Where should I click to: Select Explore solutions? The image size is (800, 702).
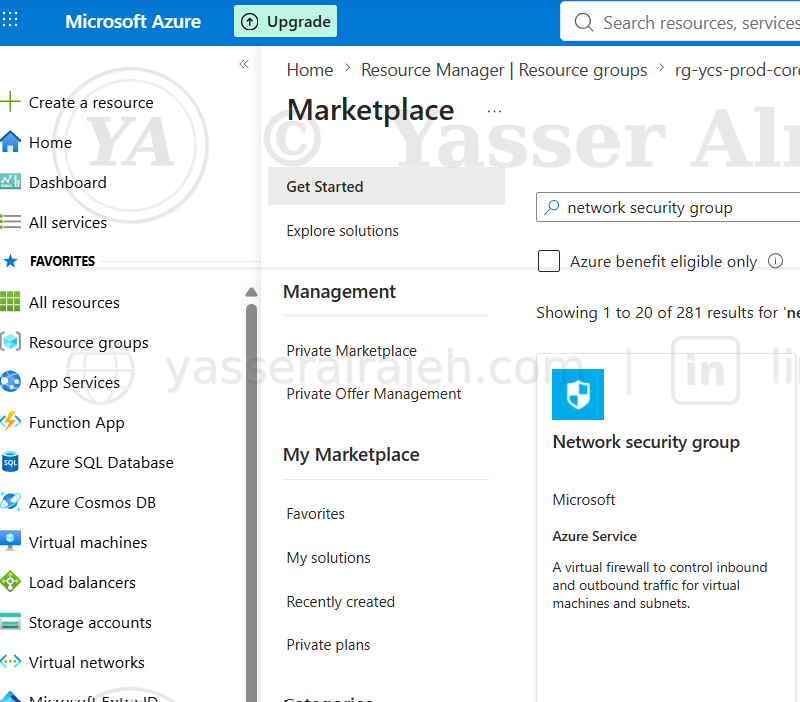342,231
